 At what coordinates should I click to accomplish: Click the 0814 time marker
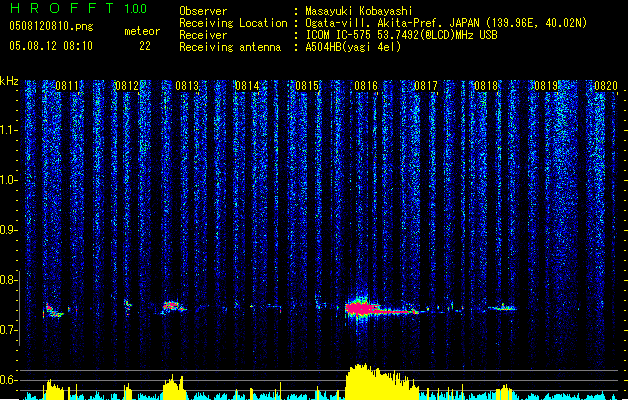click(247, 86)
